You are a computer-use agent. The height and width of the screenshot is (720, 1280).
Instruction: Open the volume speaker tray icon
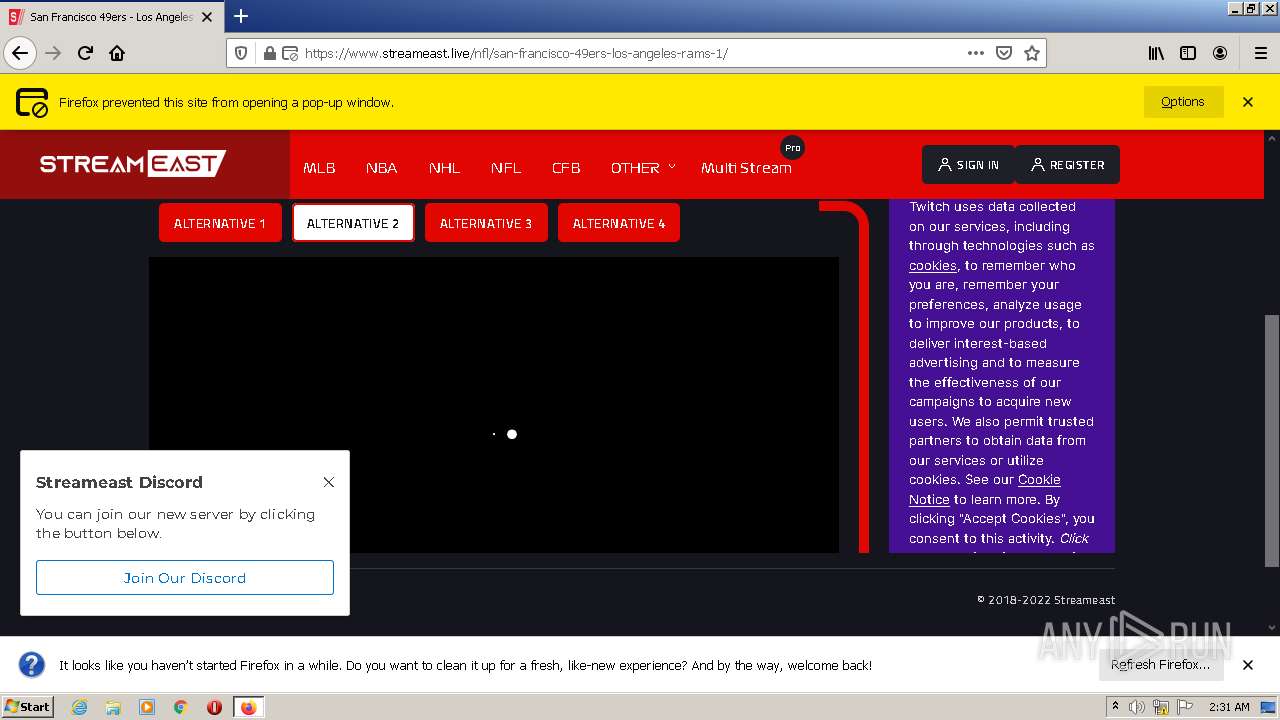point(1137,707)
